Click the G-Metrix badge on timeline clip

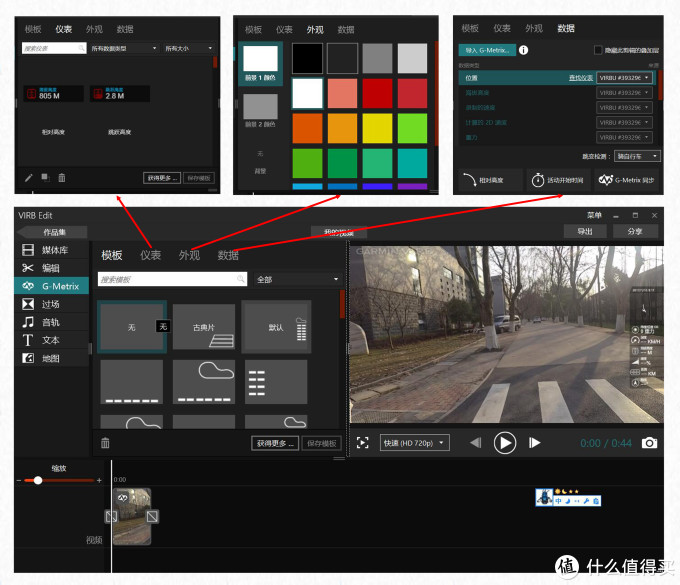pyautogui.click(x=122, y=498)
